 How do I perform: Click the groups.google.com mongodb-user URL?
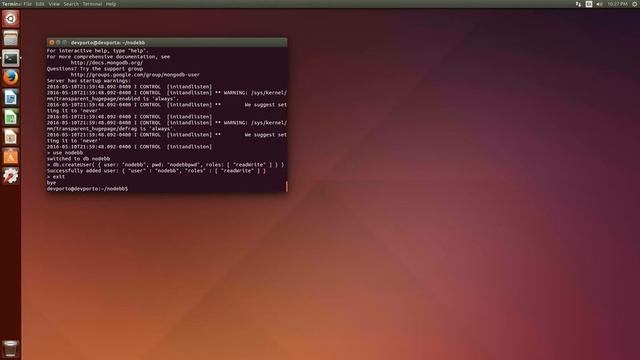click(135, 75)
